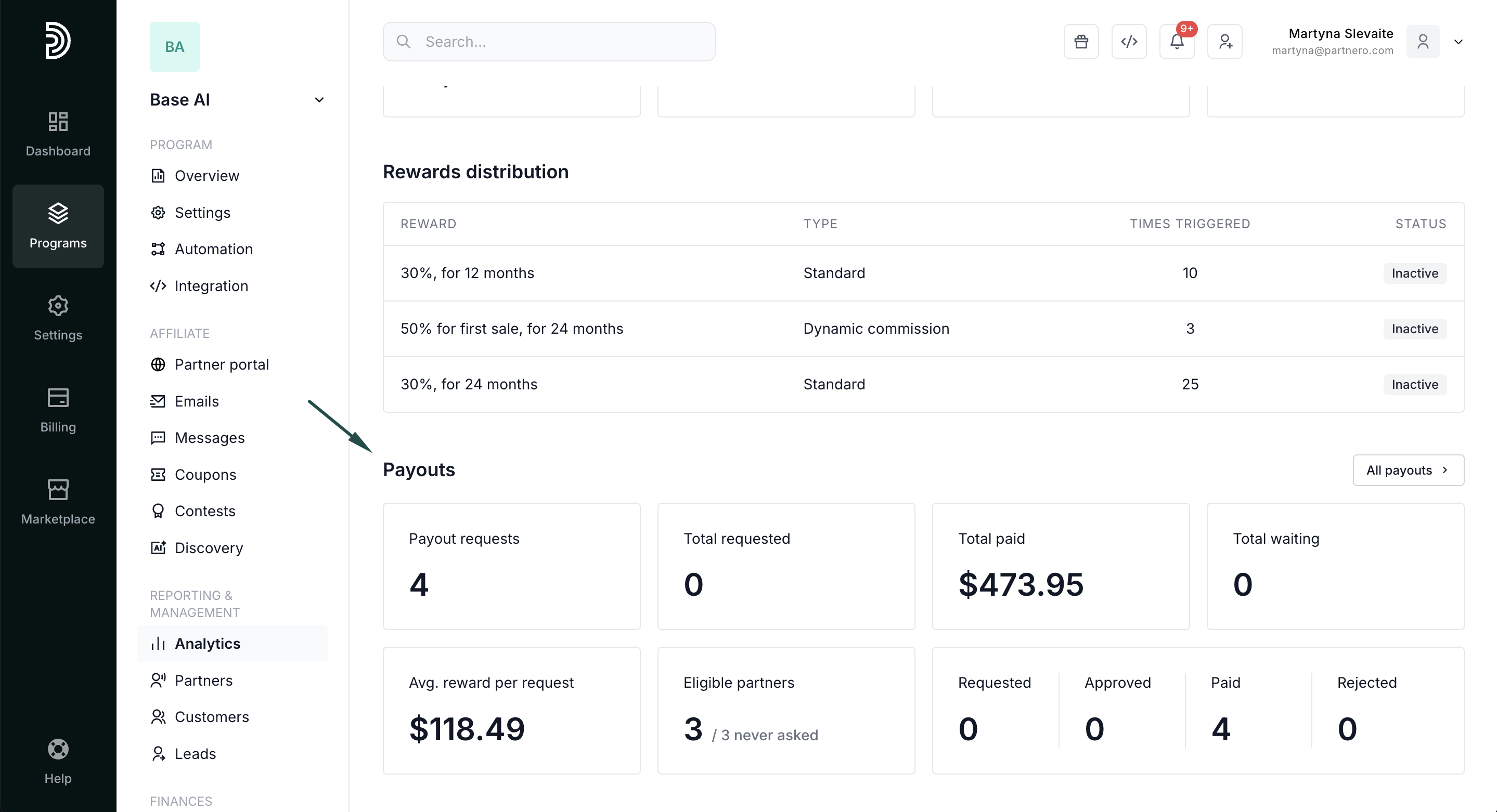This screenshot has width=1497, height=812.
Task: Click the Partnero logo
Action: tap(58, 41)
